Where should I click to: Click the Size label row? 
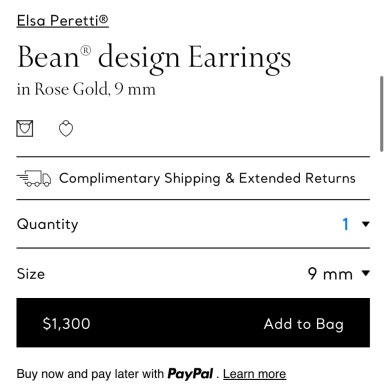tap(193, 274)
